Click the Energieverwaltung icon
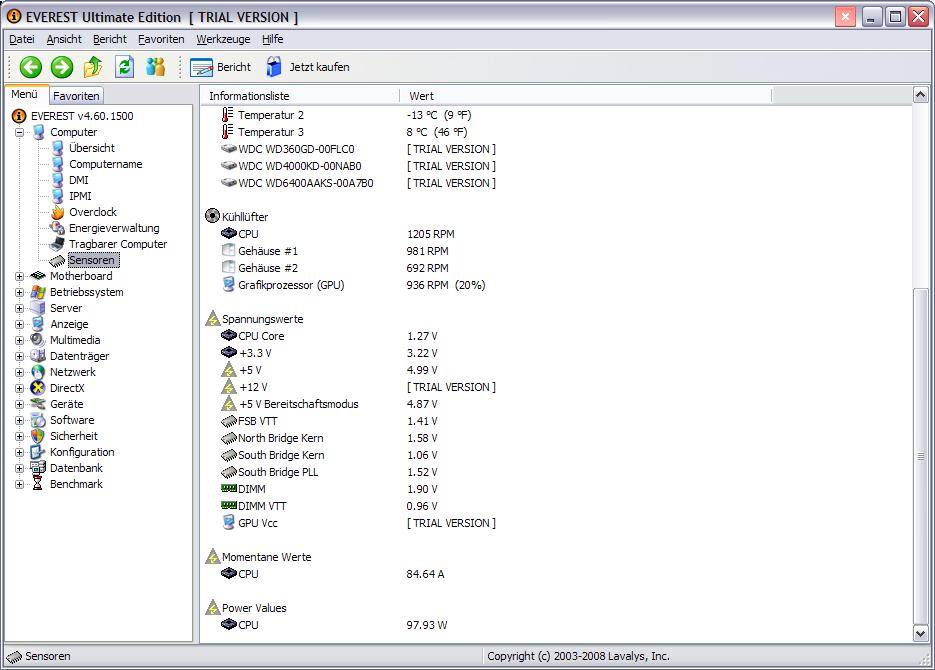Image resolution: width=935 pixels, height=670 pixels. click(x=57, y=228)
